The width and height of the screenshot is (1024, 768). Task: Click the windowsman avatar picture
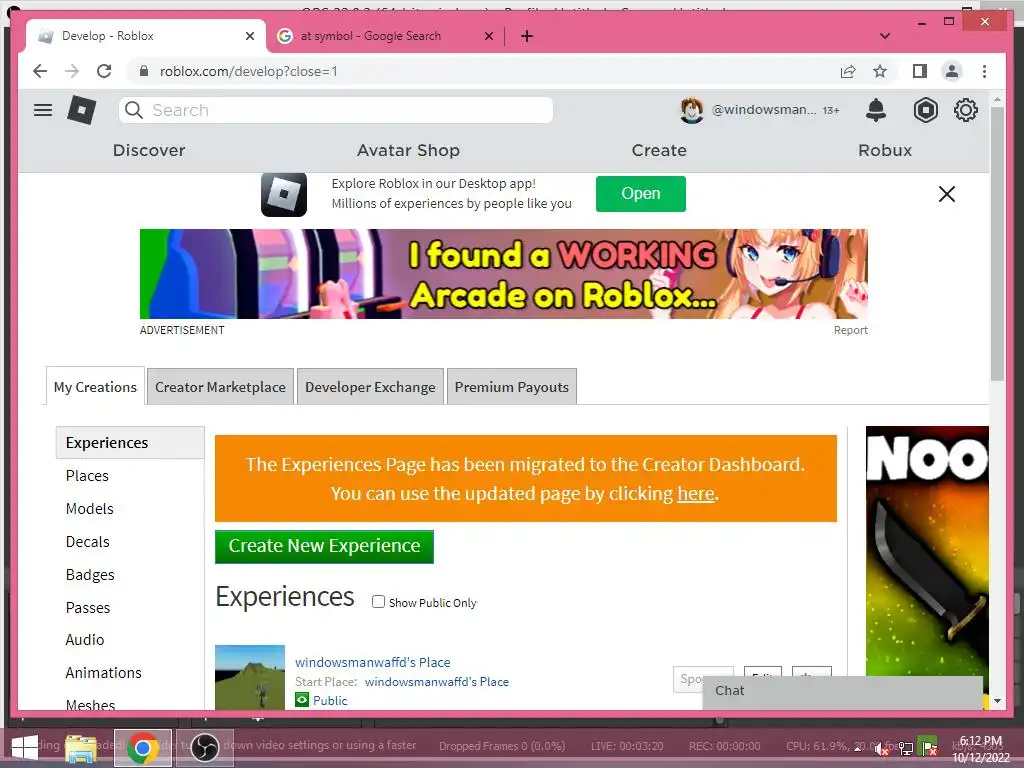[692, 110]
